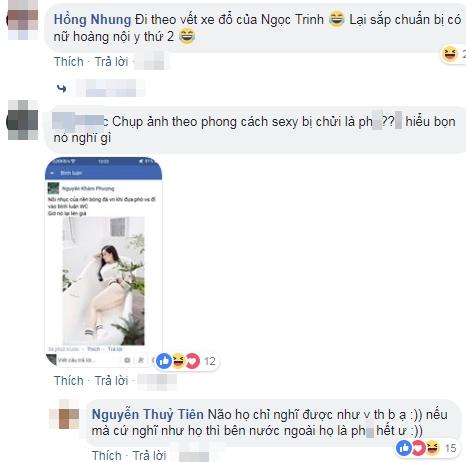Click the like reaction beside count 15
Image resolution: width=466 pixels, height=462 pixels.
pos(404,448)
